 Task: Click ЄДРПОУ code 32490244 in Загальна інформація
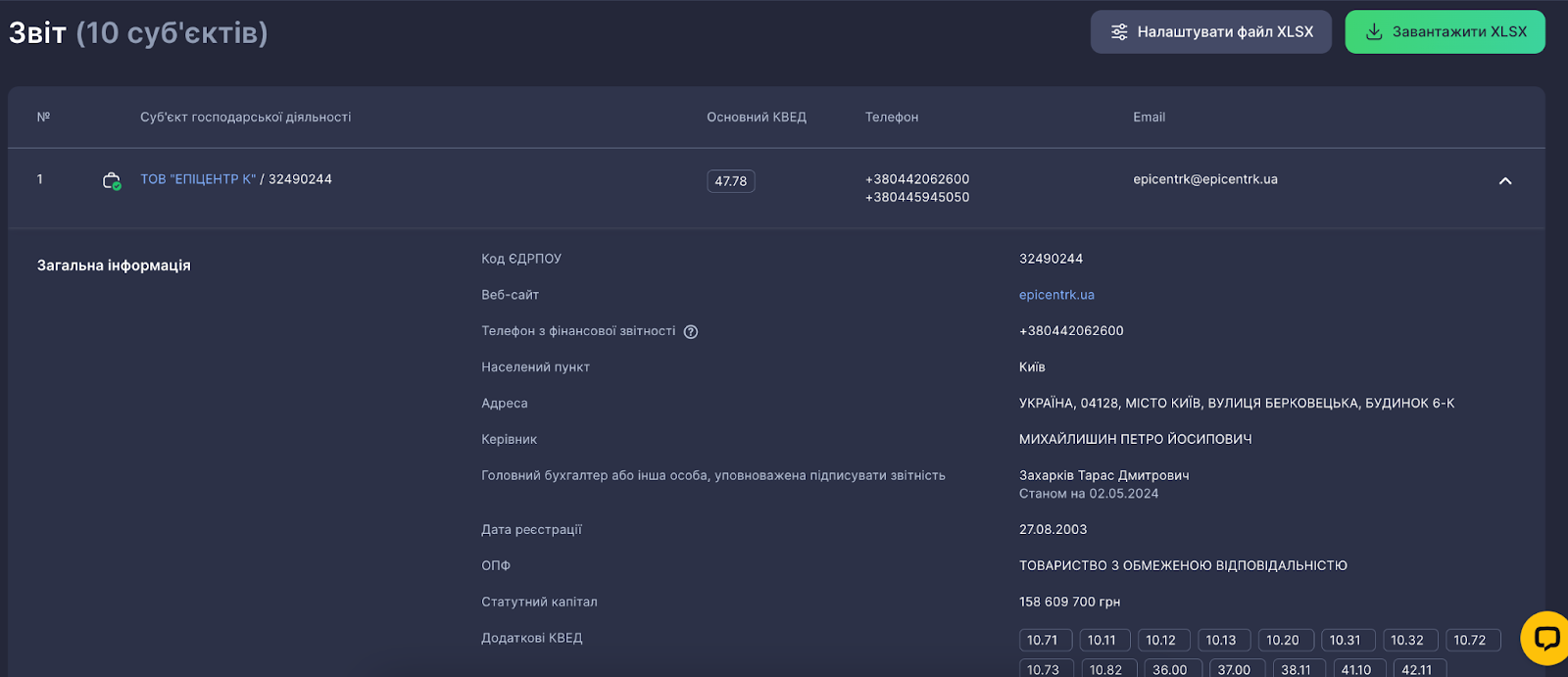click(1052, 259)
